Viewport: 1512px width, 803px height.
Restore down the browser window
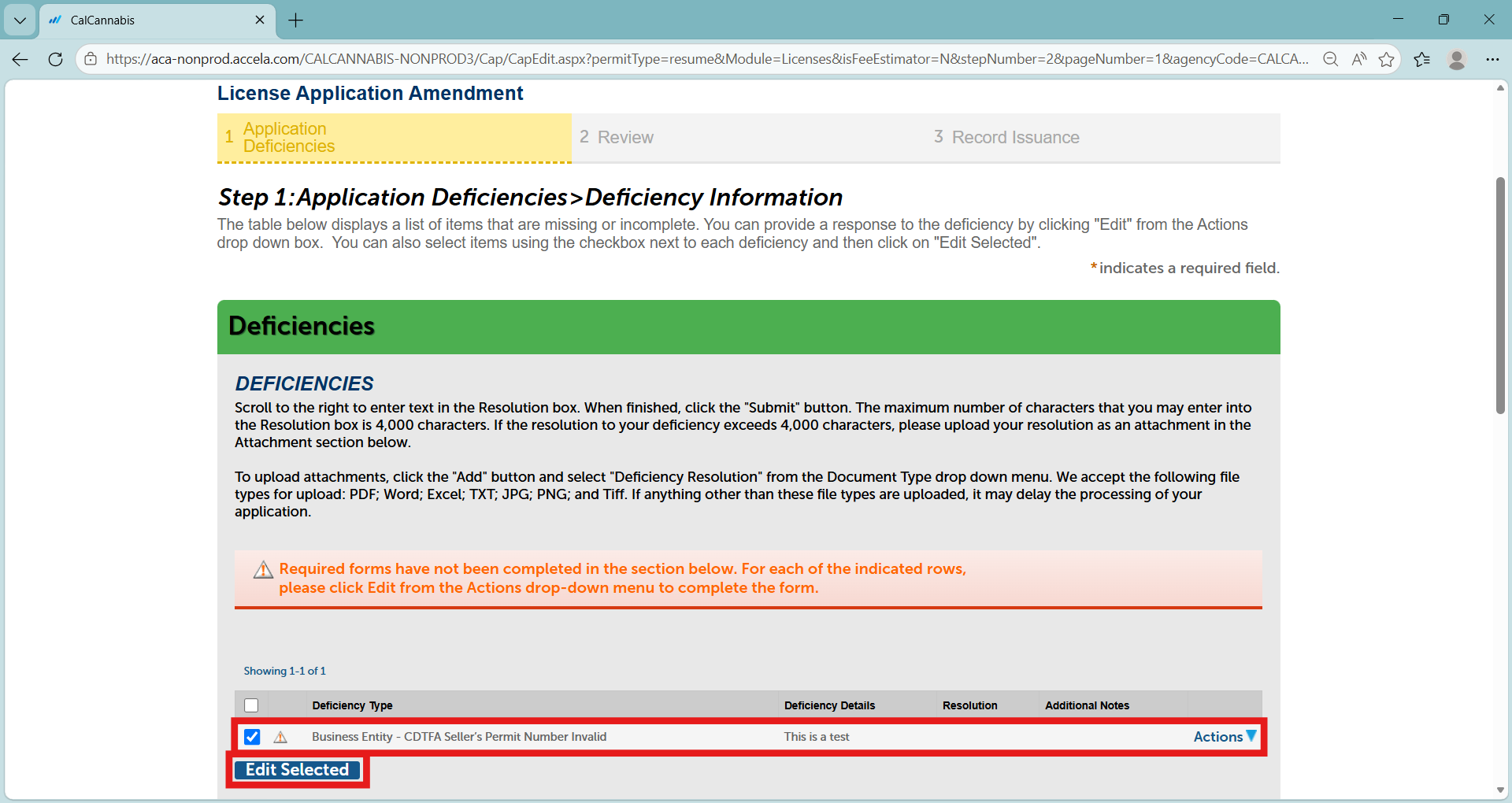click(x=1443, y=20)
